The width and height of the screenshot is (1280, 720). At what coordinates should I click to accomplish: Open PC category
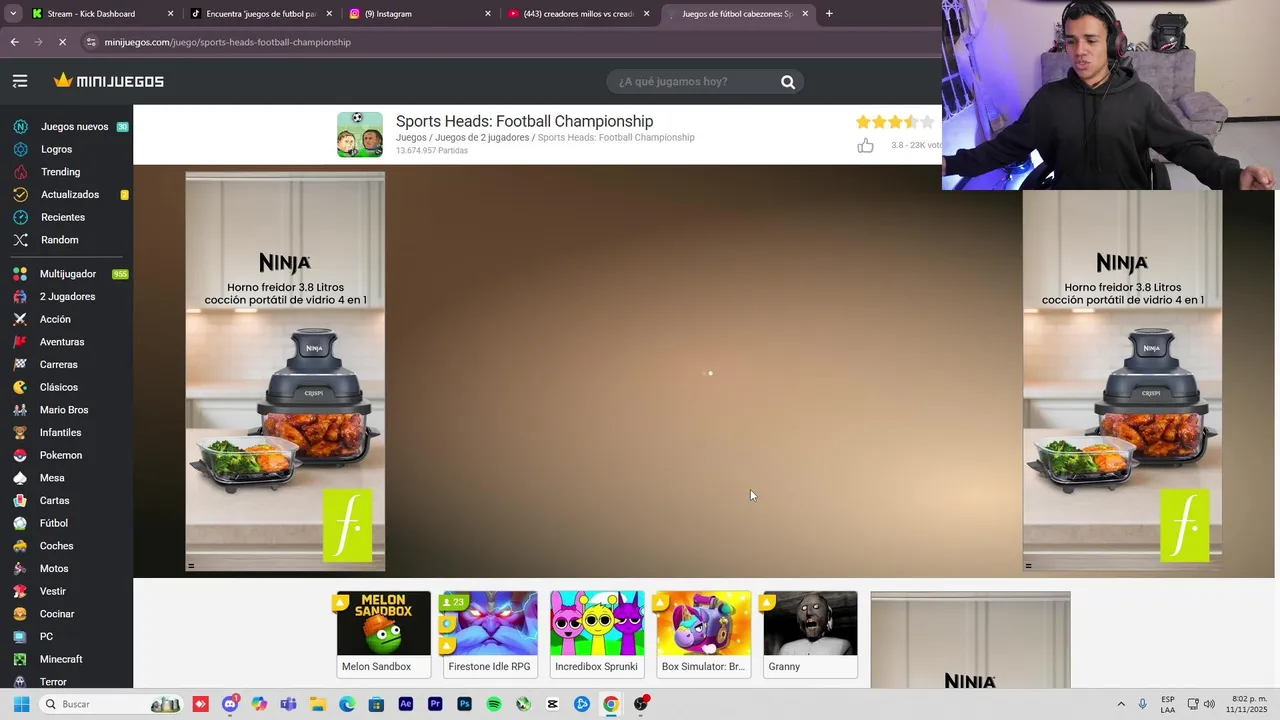(x=46, y=637)
